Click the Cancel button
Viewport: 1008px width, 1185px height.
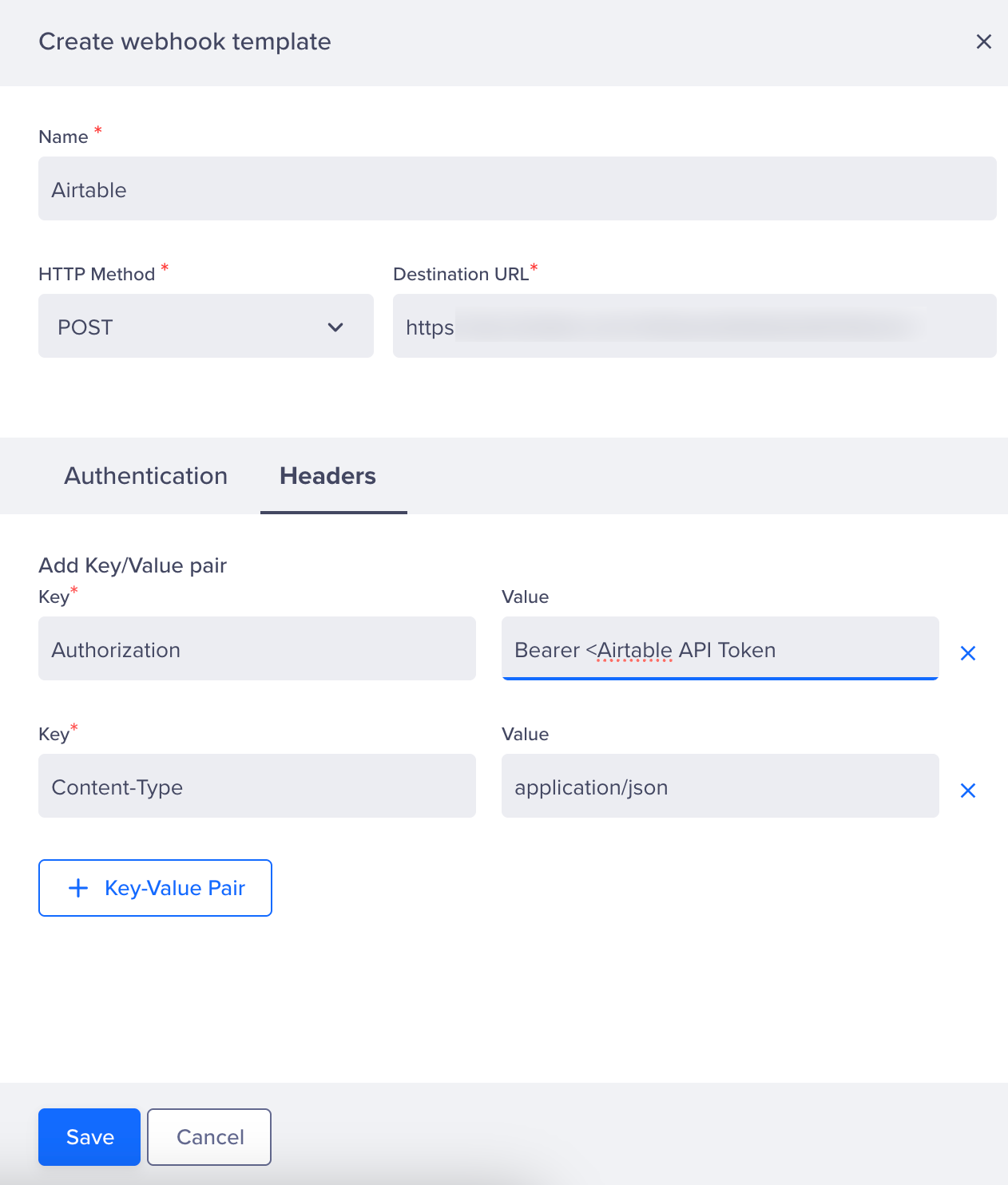tap(209, 1137)
